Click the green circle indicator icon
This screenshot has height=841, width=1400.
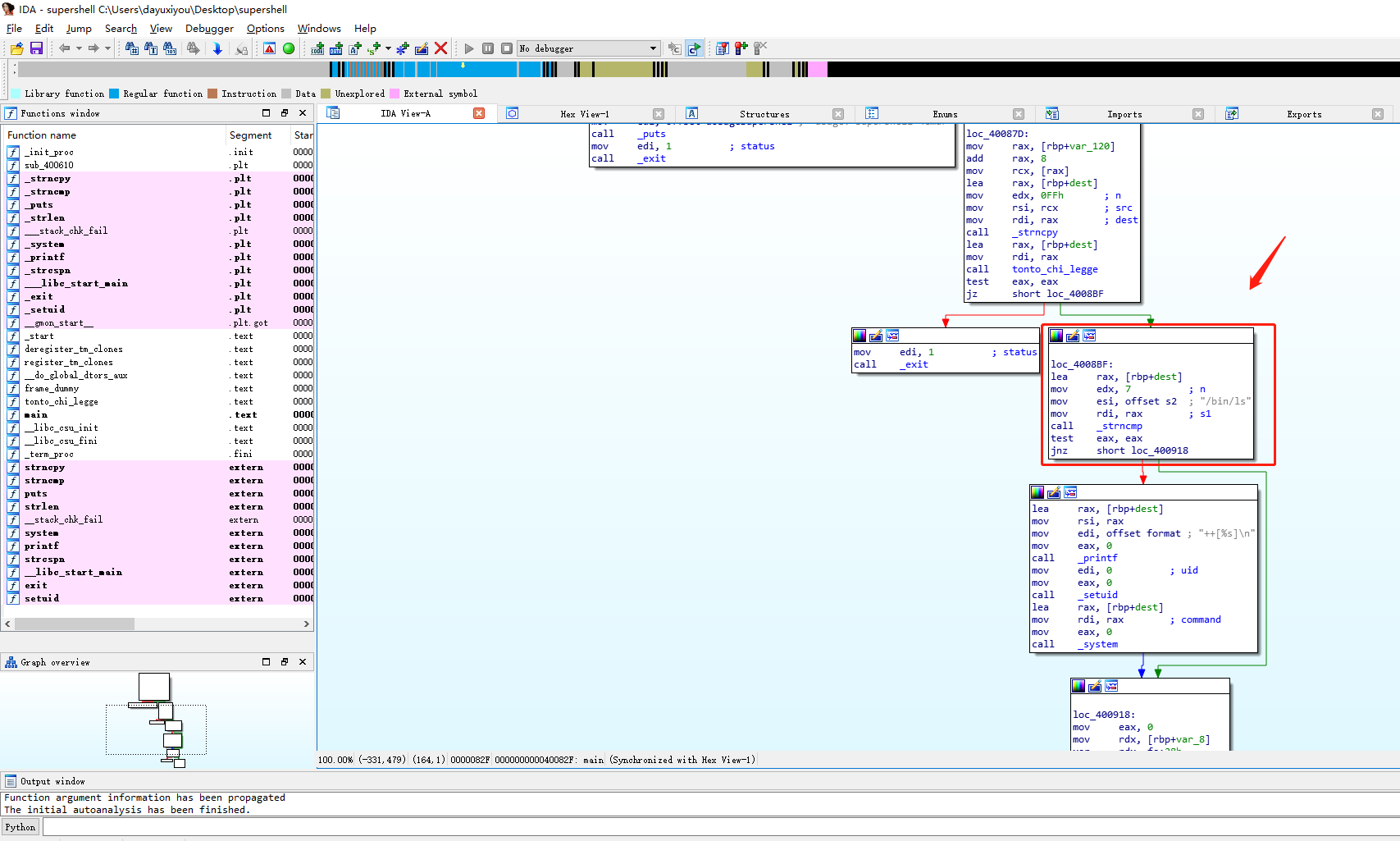[x=289, y=48]
